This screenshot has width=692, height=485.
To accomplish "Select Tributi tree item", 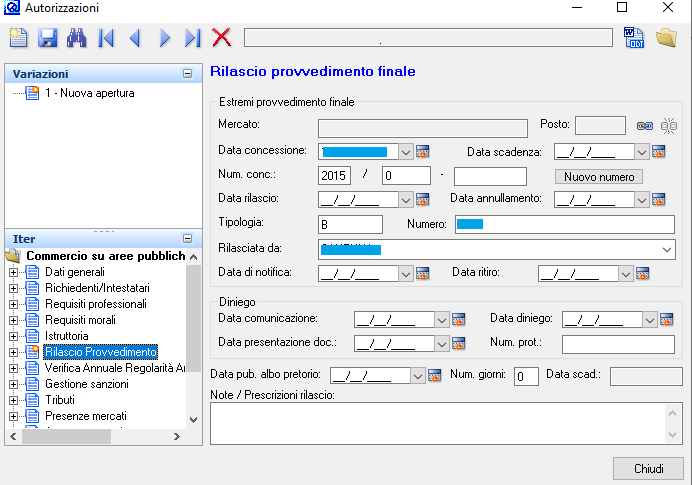I will click(60, 400).
